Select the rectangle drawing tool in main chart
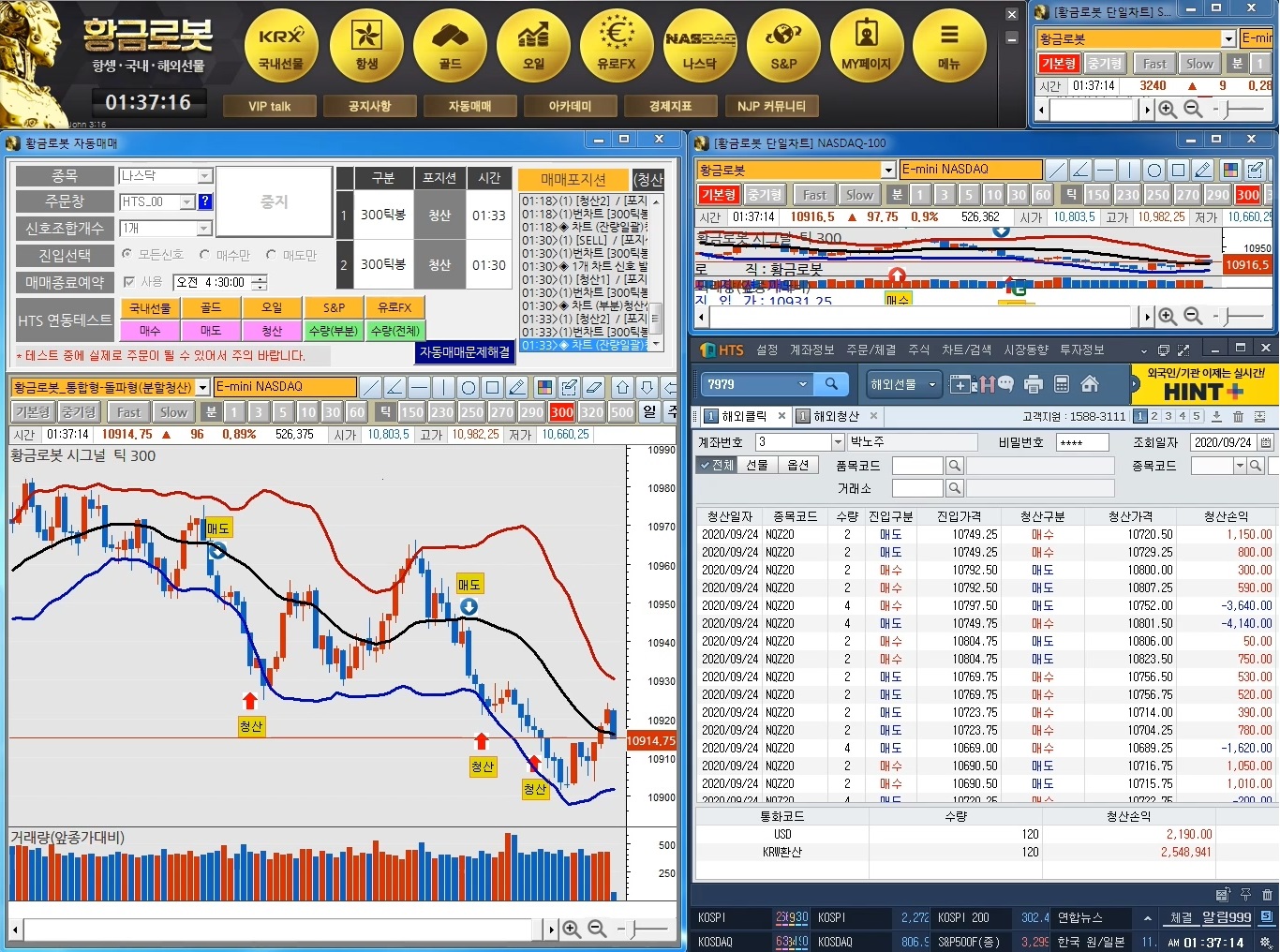Image resolution: width=1280 pixels, height=952 pixels. [493, 387]
